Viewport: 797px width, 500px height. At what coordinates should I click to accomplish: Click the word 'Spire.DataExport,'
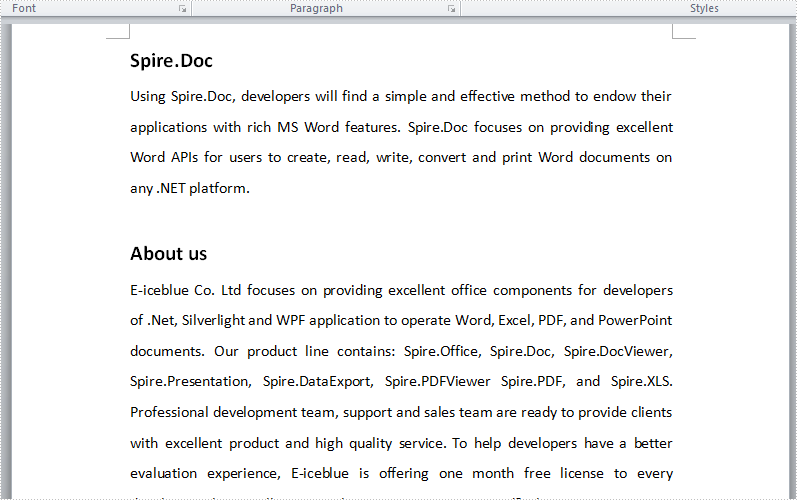point(318,382)
